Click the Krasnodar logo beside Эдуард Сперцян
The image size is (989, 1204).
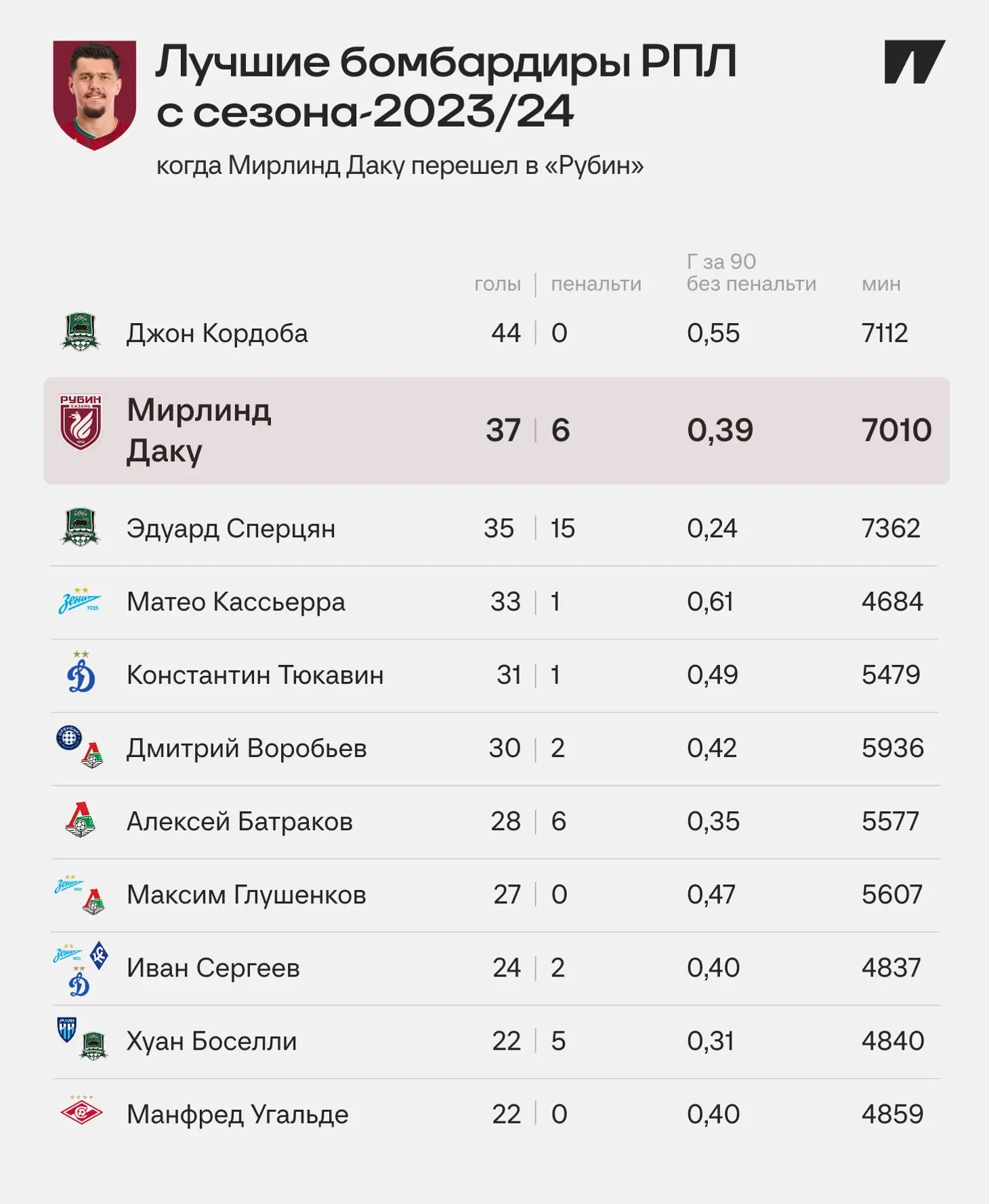81,527
